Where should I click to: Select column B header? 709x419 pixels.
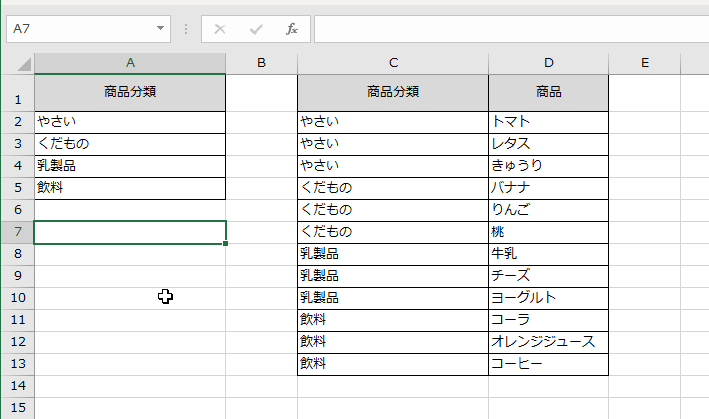point(261,63)
